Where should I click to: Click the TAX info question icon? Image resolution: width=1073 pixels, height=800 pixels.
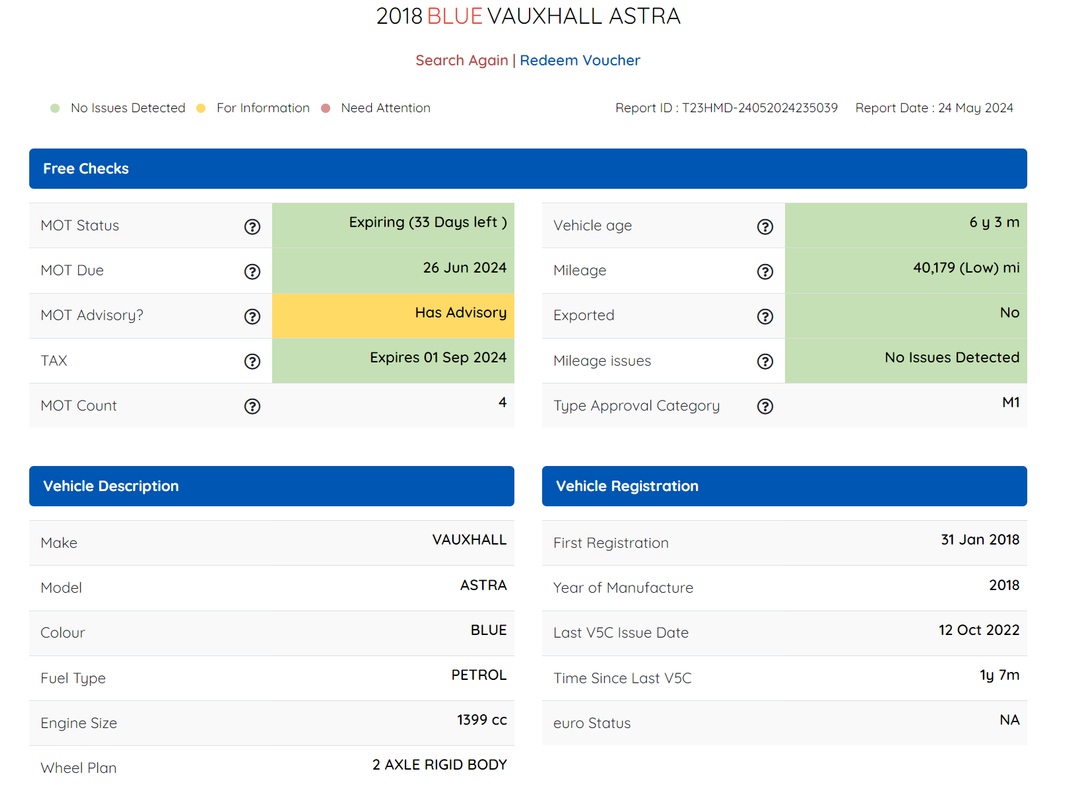(253, 361)
